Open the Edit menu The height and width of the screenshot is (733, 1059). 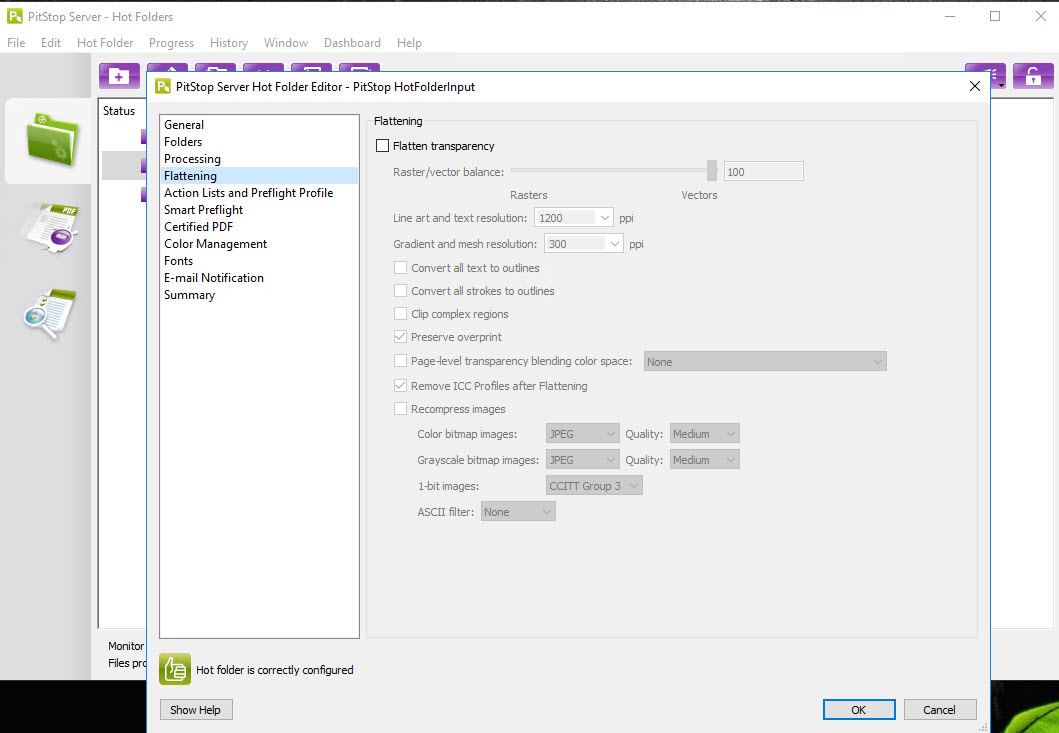point(51,43)
